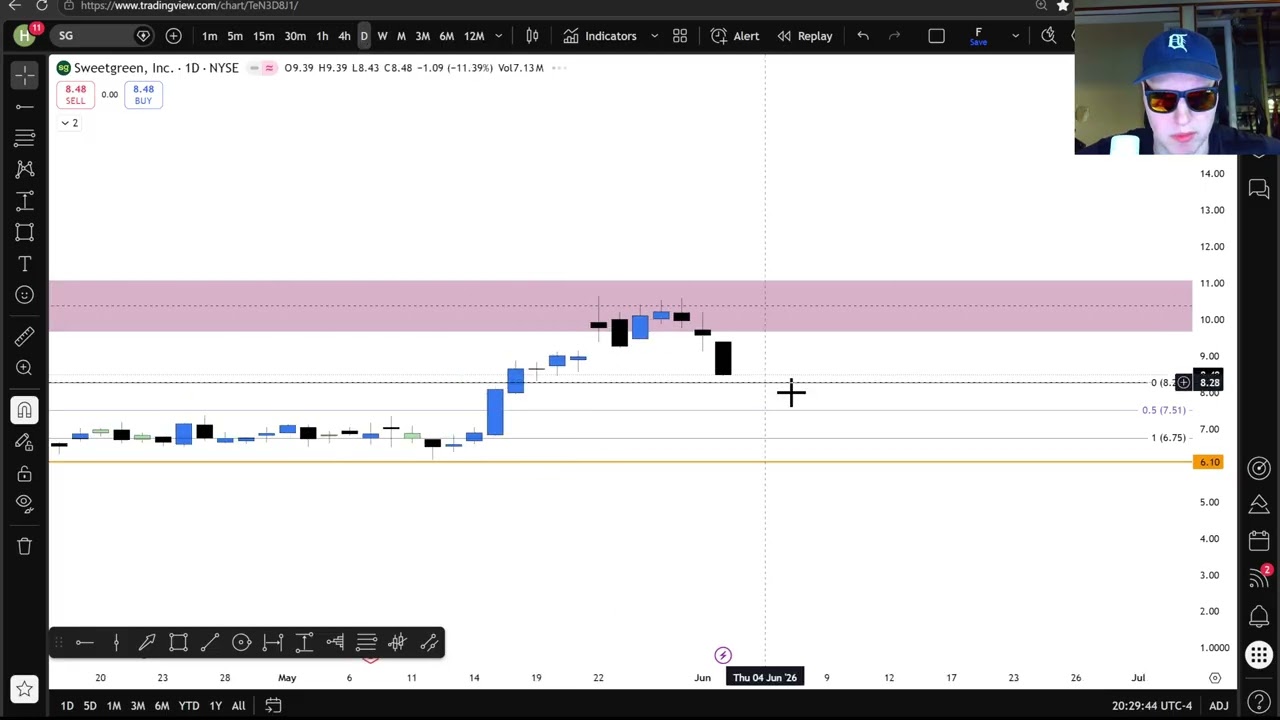Select the rectangle tool in floating toolbar
The image size is (1280, 720).
(x=178, y=643)
